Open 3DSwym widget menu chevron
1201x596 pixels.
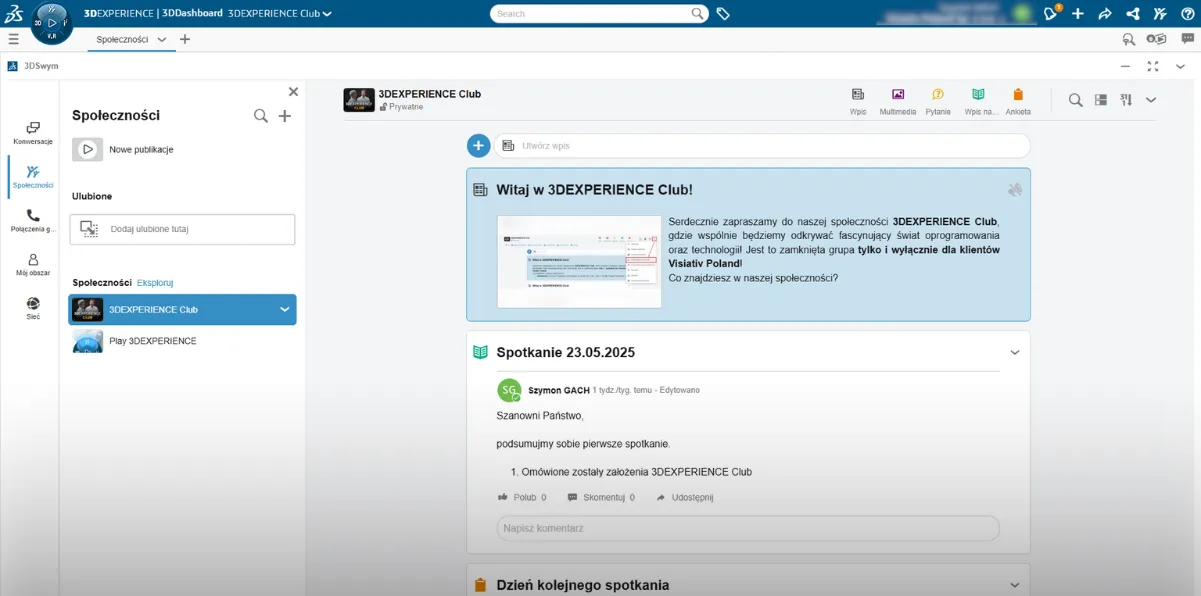pyautogui.click(x=1181, y=66)
